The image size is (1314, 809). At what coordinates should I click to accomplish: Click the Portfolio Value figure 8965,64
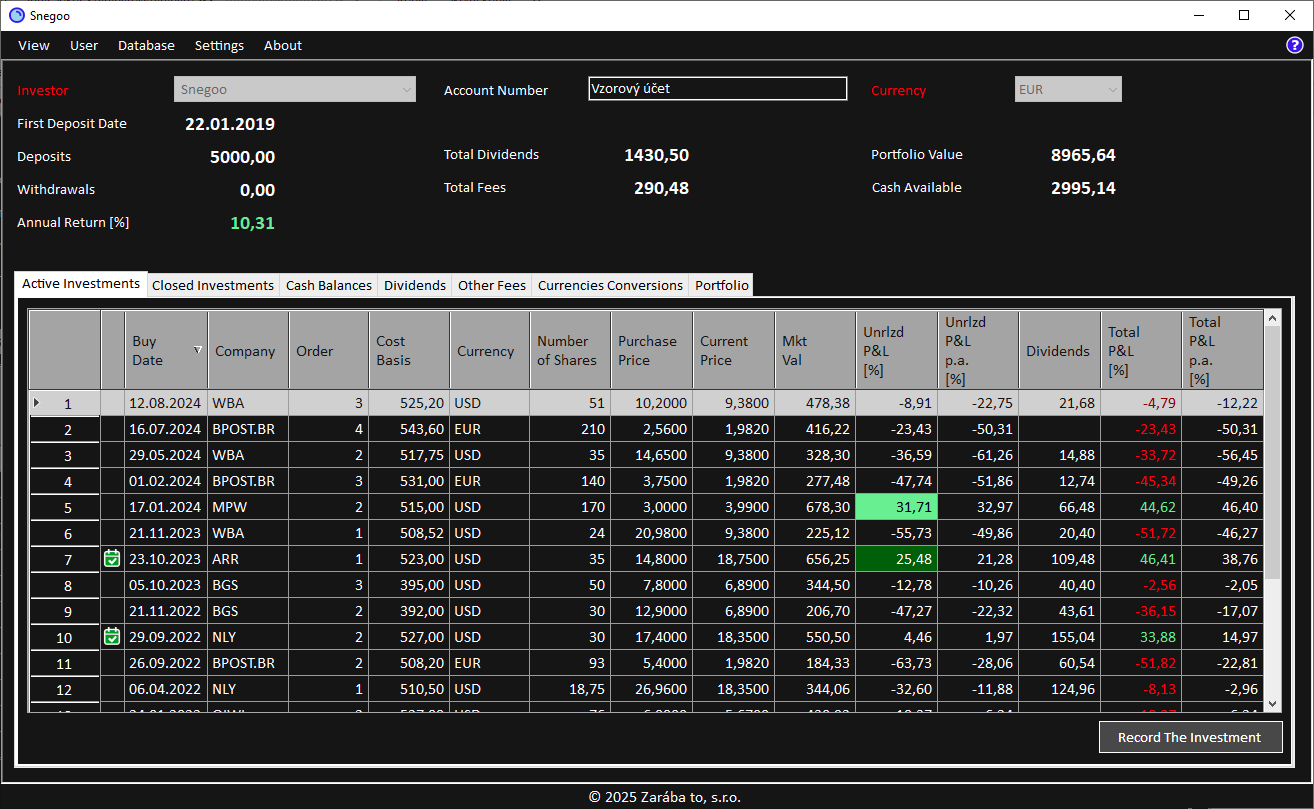[x=1083, y=155]
